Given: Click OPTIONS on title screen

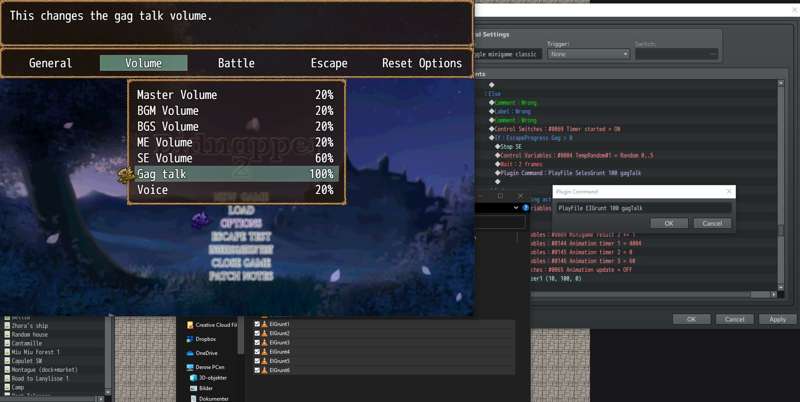Looking at the screenshot, I should [241, 223].
